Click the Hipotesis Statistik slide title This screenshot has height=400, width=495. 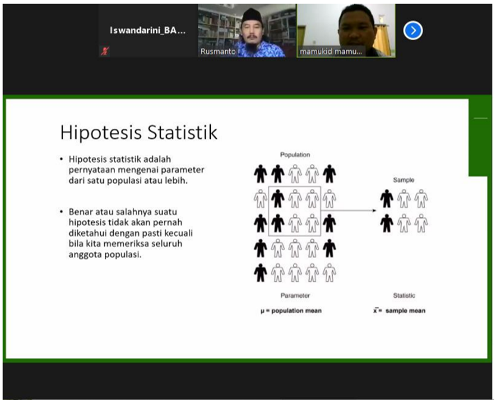click(139, 132)
